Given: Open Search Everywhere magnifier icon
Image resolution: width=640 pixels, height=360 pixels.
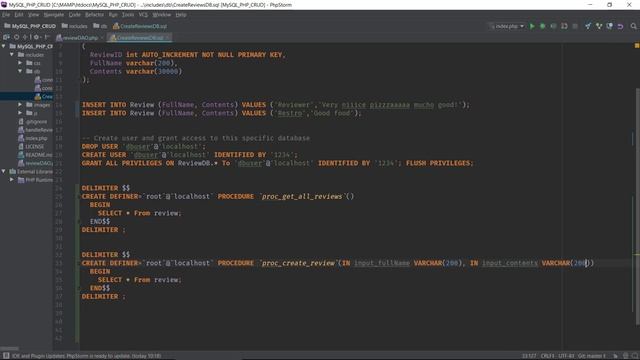Looking at the screenshot, I should coord(633,26).
